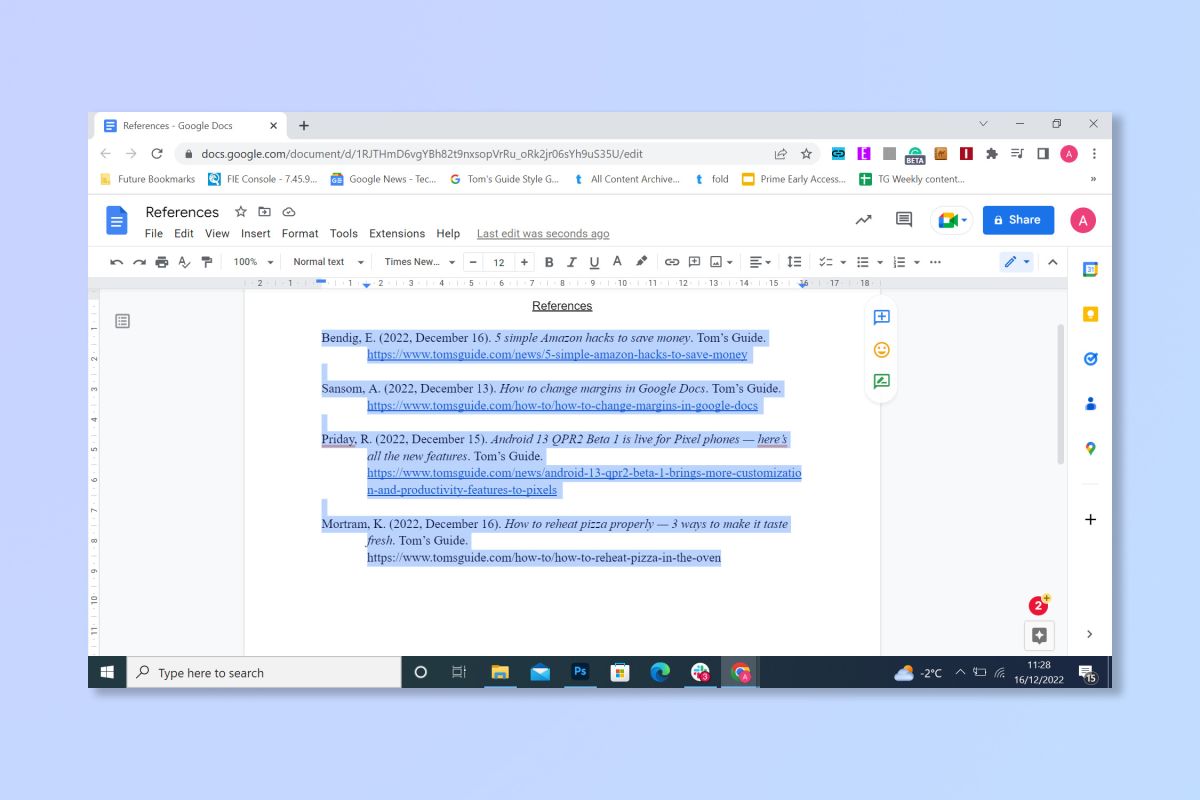Click the Undo arrow in the Docs toolbar
Screen dimensions: 1200x800
[117, 262]
